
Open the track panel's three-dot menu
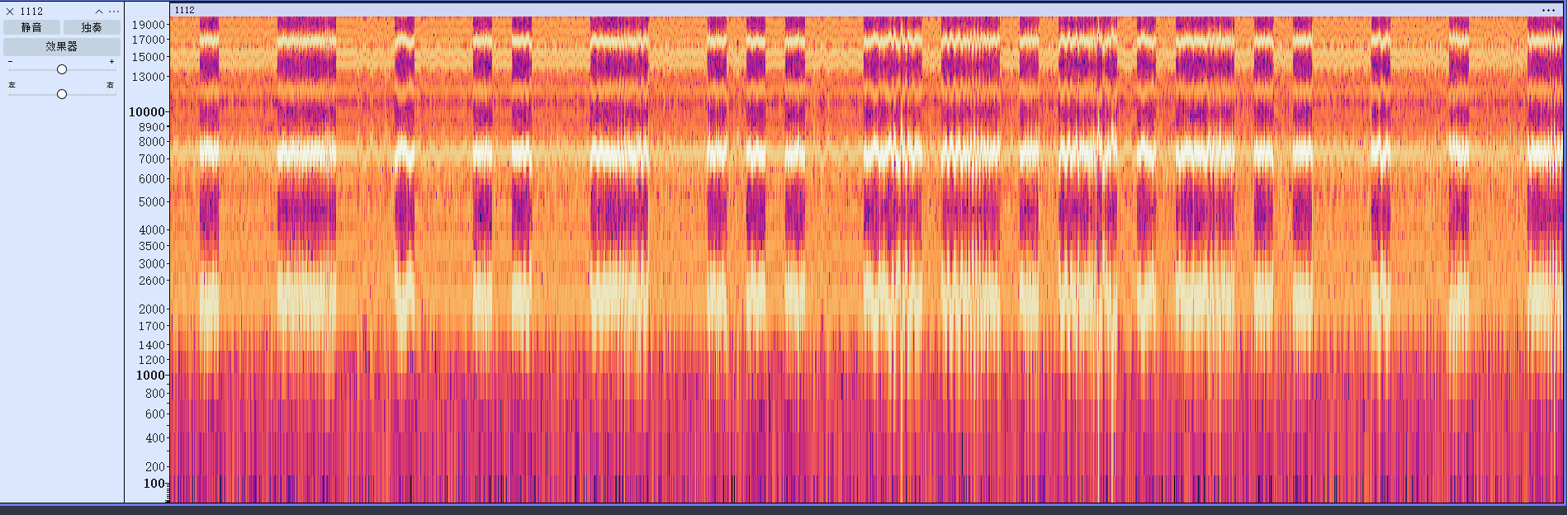point(114,12)
